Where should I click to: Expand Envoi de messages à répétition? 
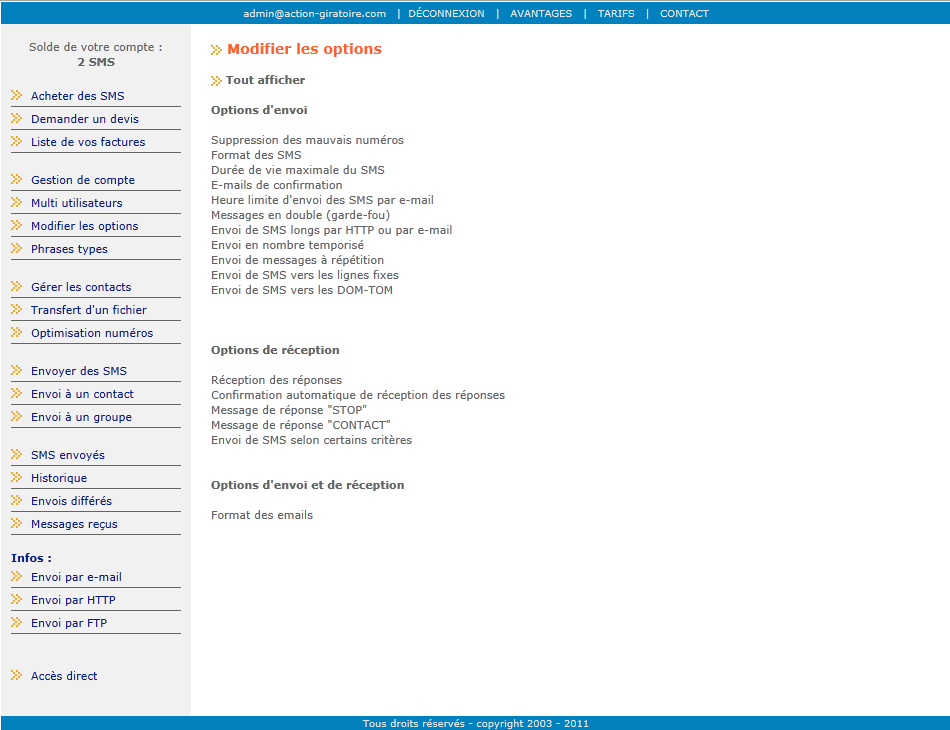click(x=297, y=260)
